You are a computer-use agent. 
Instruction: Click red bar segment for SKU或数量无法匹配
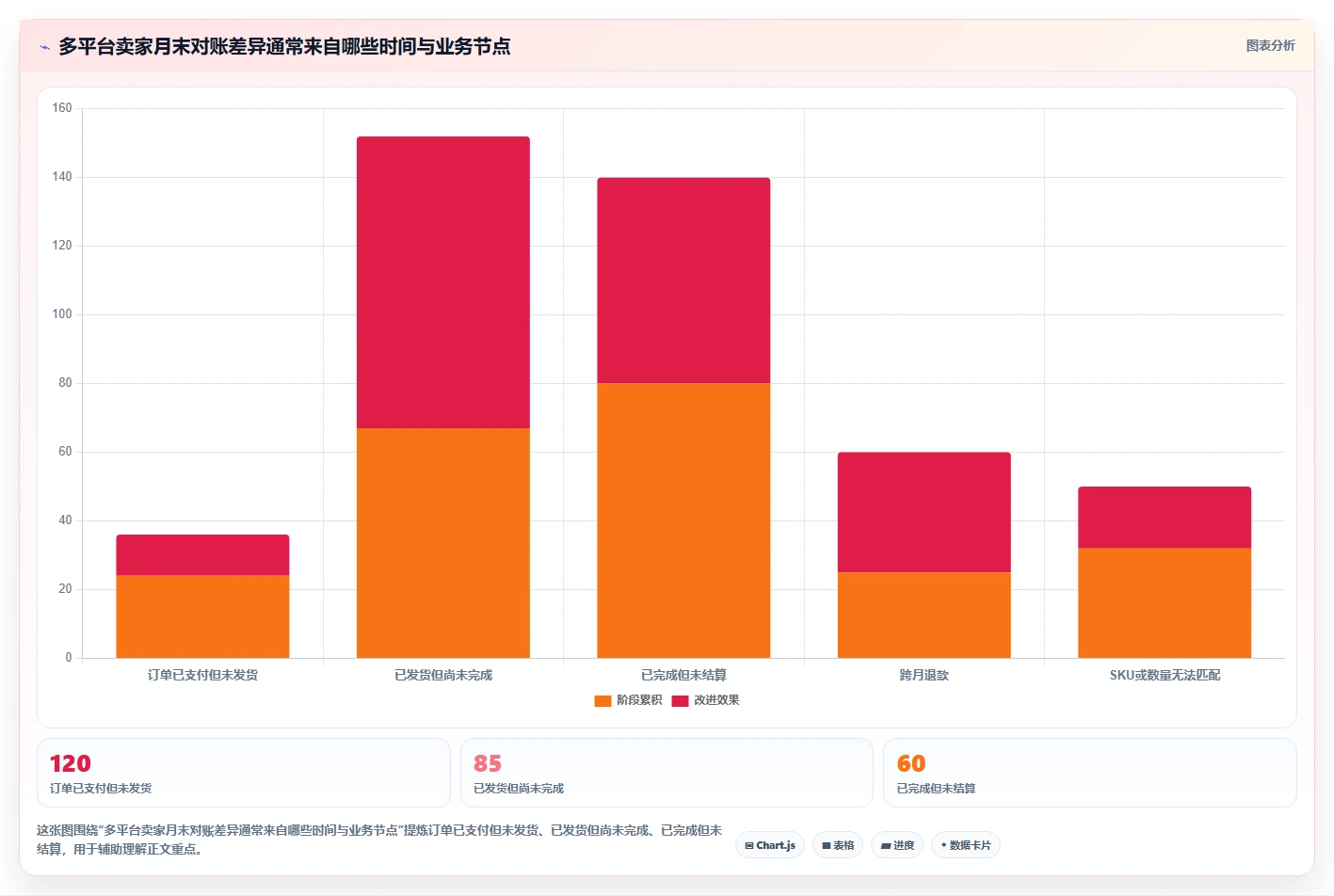coord(1165,518)
